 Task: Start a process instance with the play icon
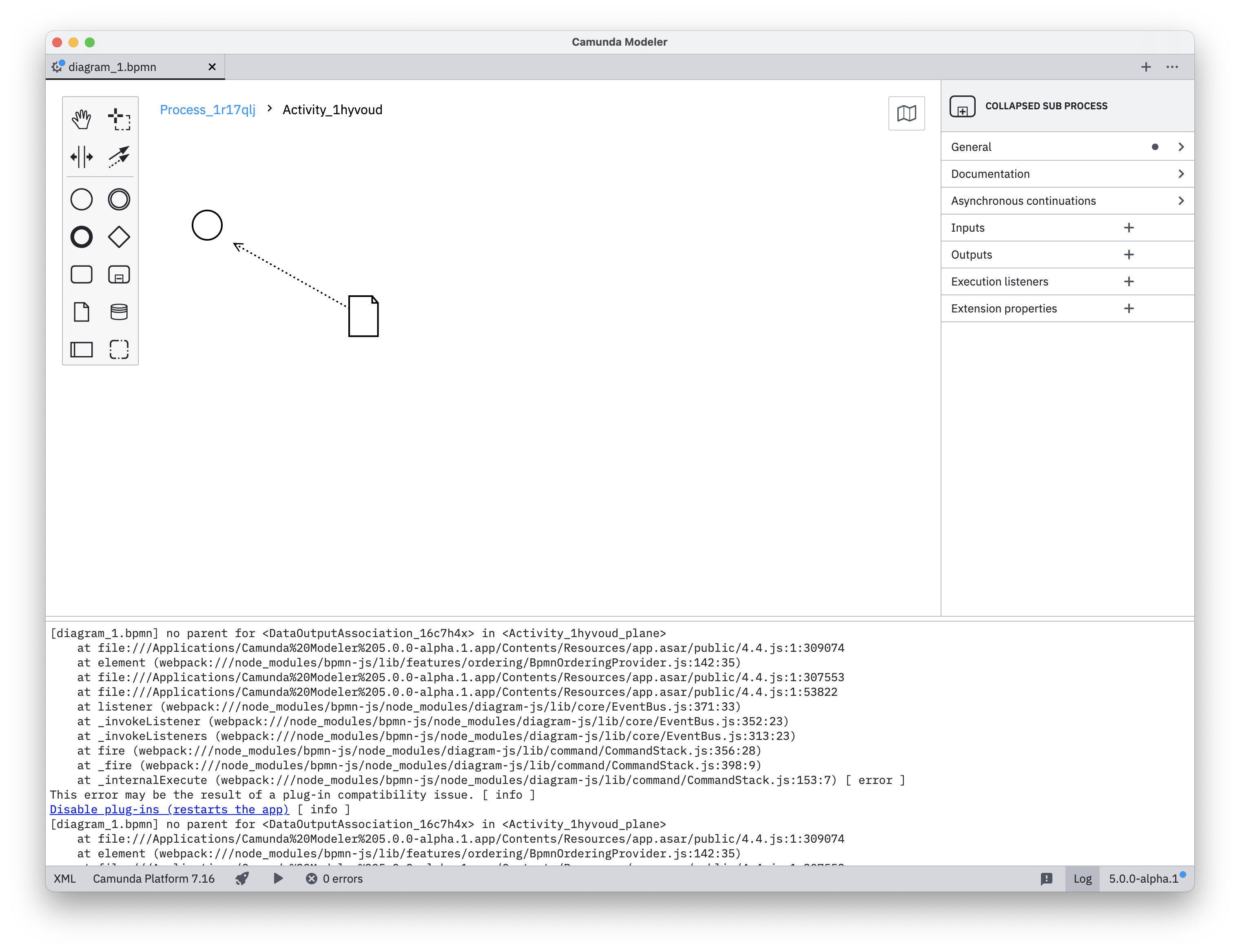278,878
